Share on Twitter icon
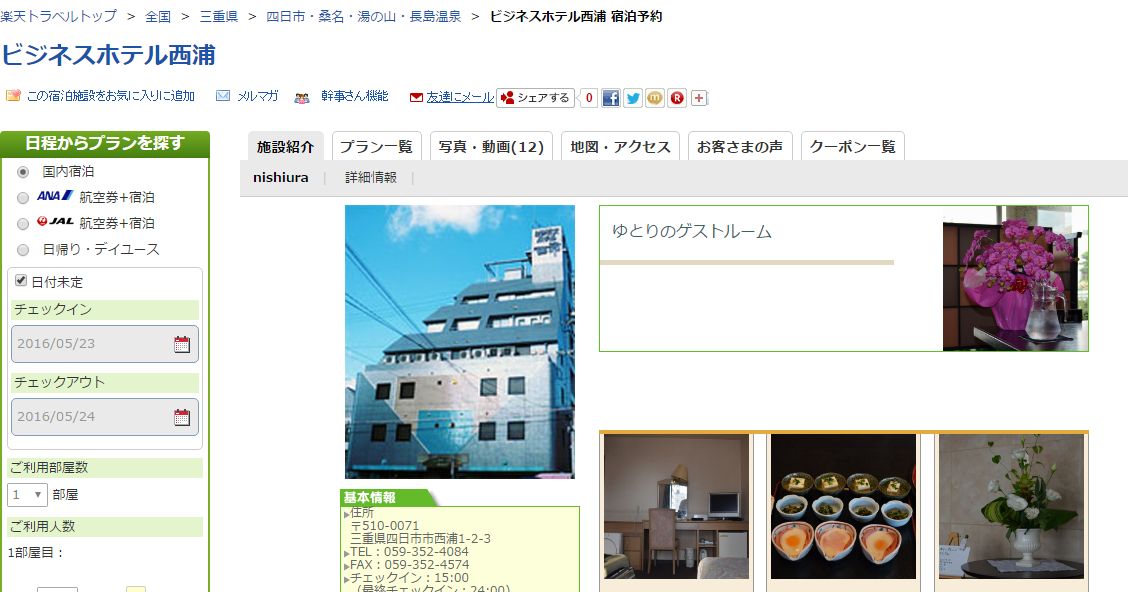The height and width of the screenshot is (592, 1128). click(632, 98)
